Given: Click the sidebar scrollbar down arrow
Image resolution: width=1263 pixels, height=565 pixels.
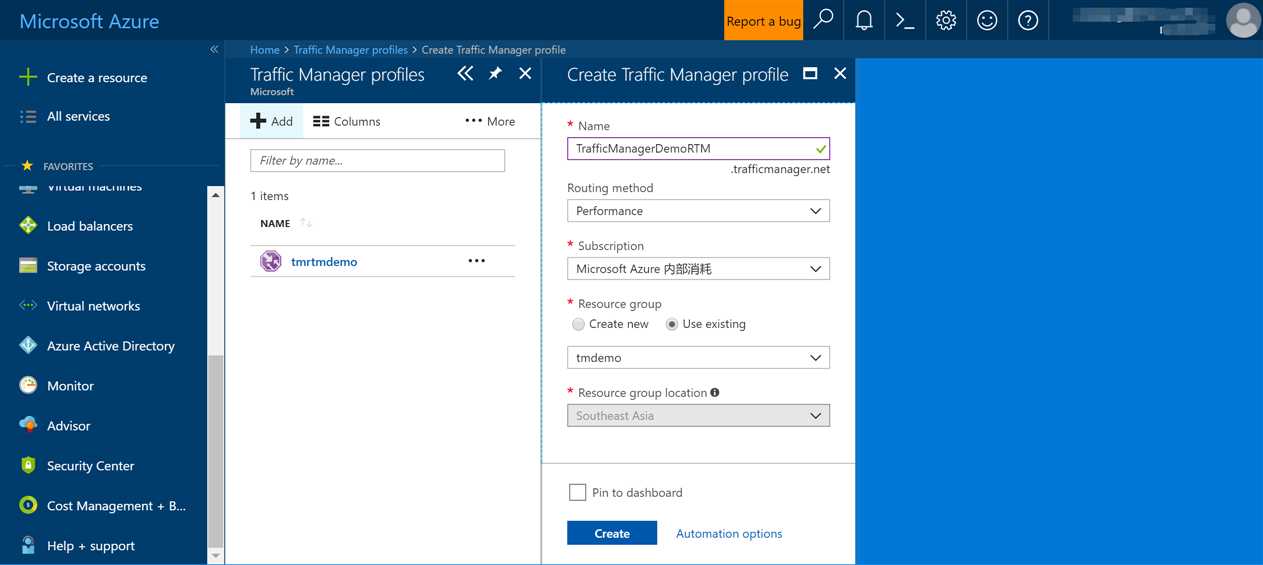Looking at the screenshot, I should pos(216,556).
